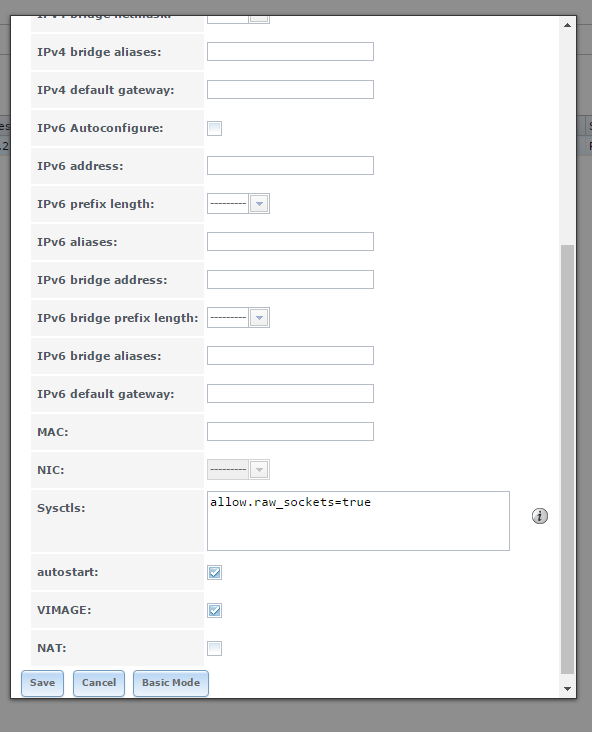The height and width of the screenshot is (732, 592).
Task: Click the scrollbar up arrow
Action: coord(567,25)
